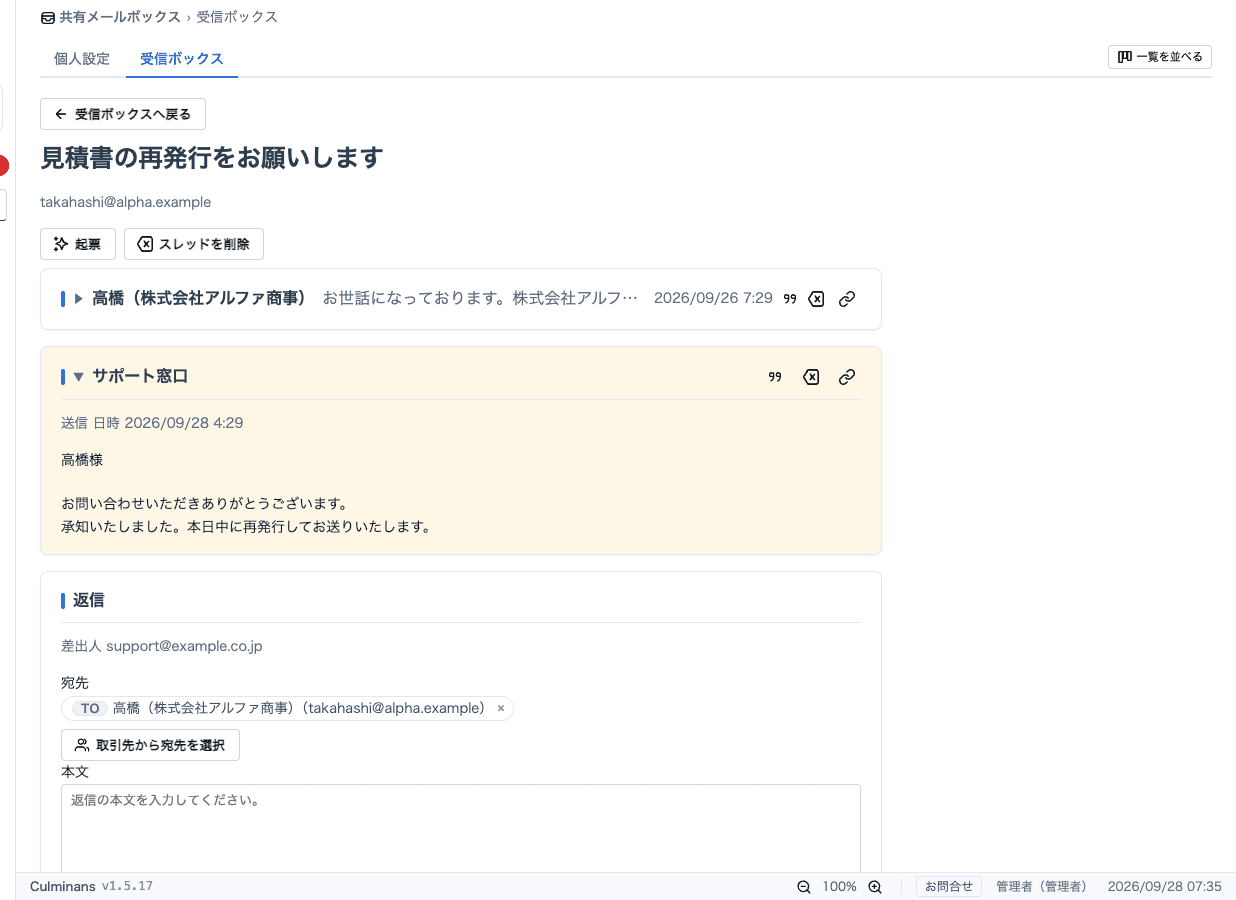Zoom in with the plus magnifier icon
This screenshot has width=1236, height=900.
[875, 887]
